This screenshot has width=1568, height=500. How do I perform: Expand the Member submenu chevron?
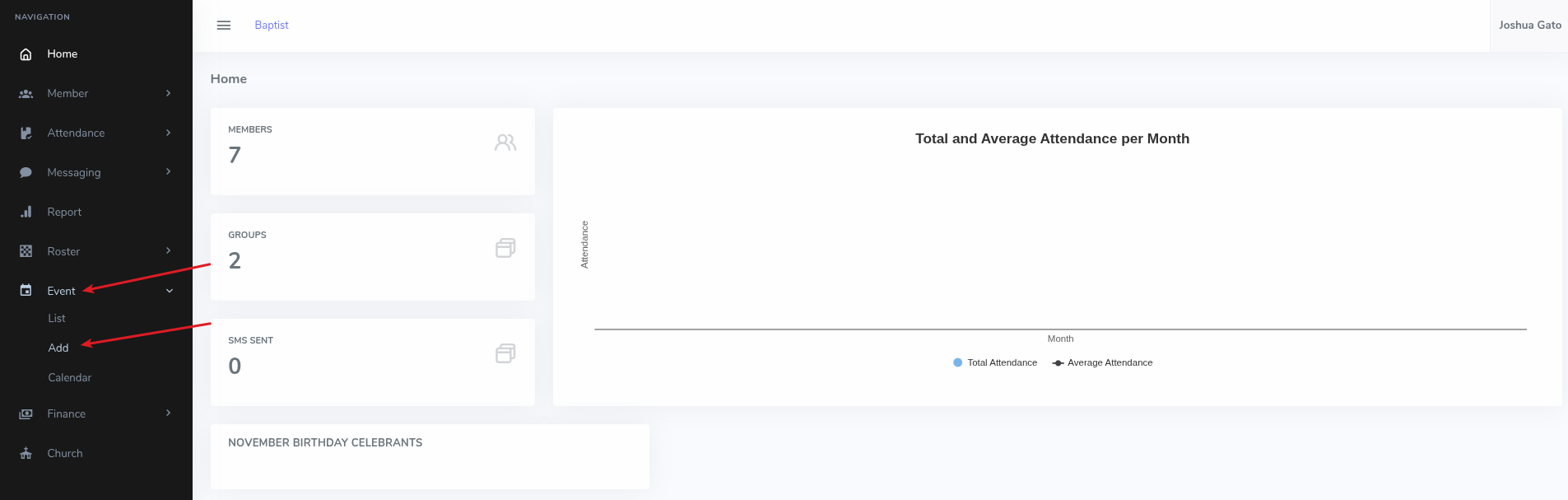point(168,93)
